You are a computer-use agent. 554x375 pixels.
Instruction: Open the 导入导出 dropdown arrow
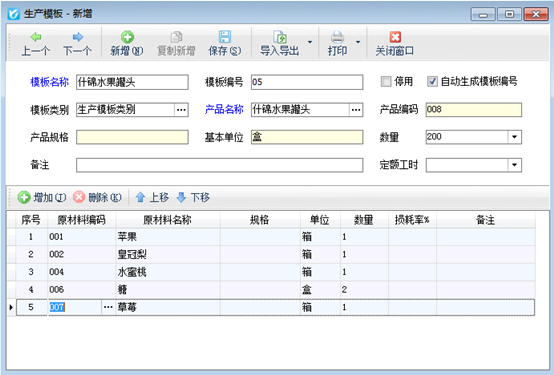coord(310,42)
